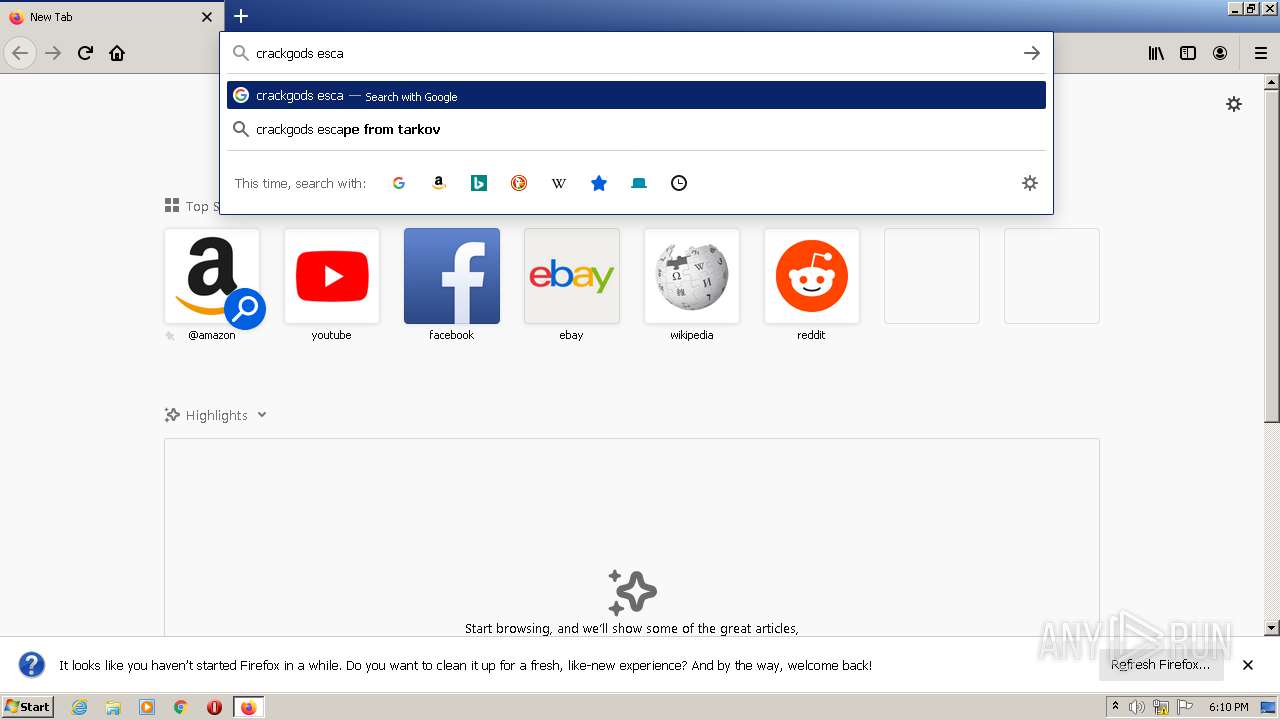Launch Internet Explorer from the taskbar
Image resolution: width=1280 pixels, height=720 pixels.
79,707
